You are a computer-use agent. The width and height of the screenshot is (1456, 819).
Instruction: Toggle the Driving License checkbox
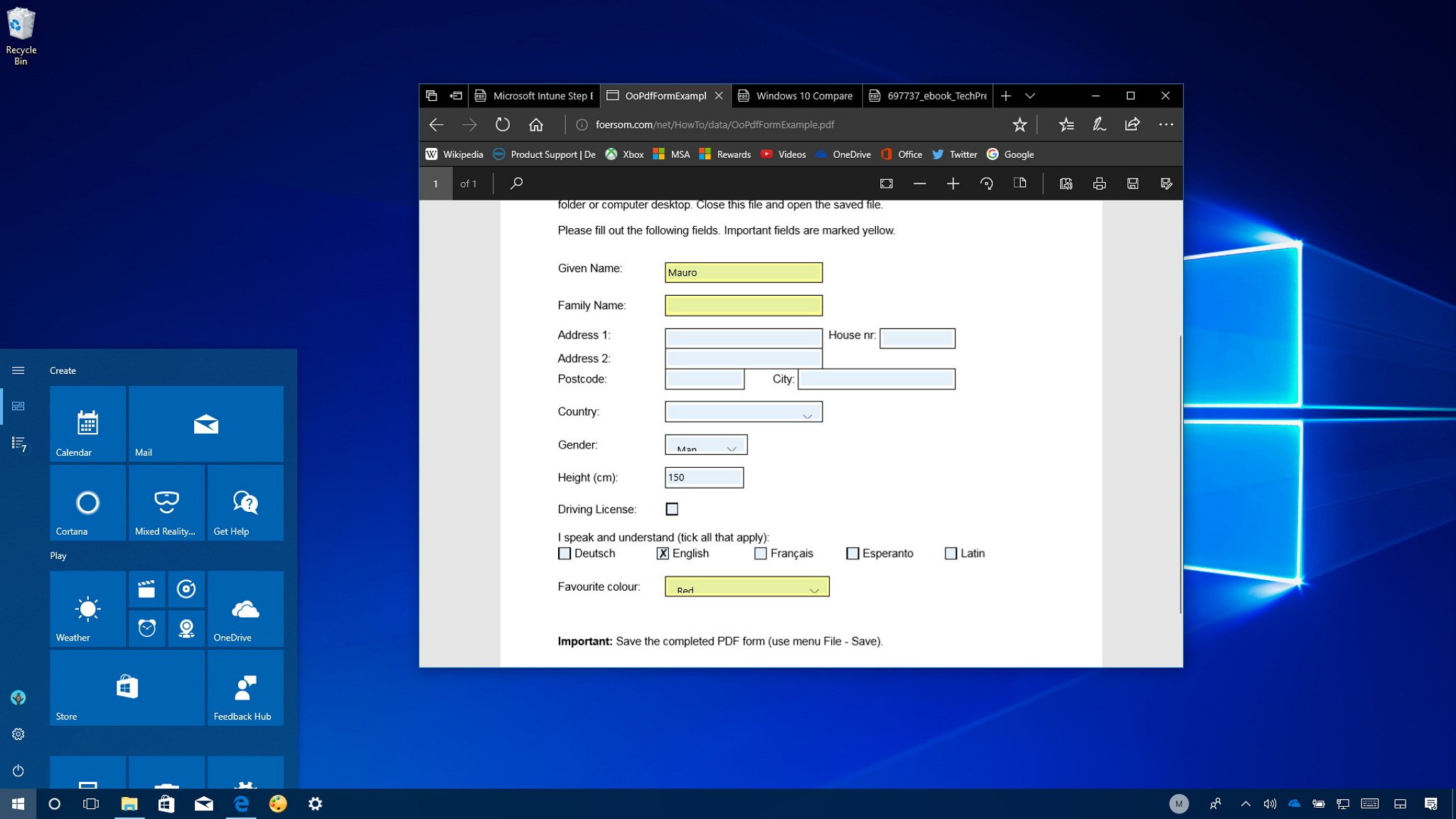coord(671,508)
